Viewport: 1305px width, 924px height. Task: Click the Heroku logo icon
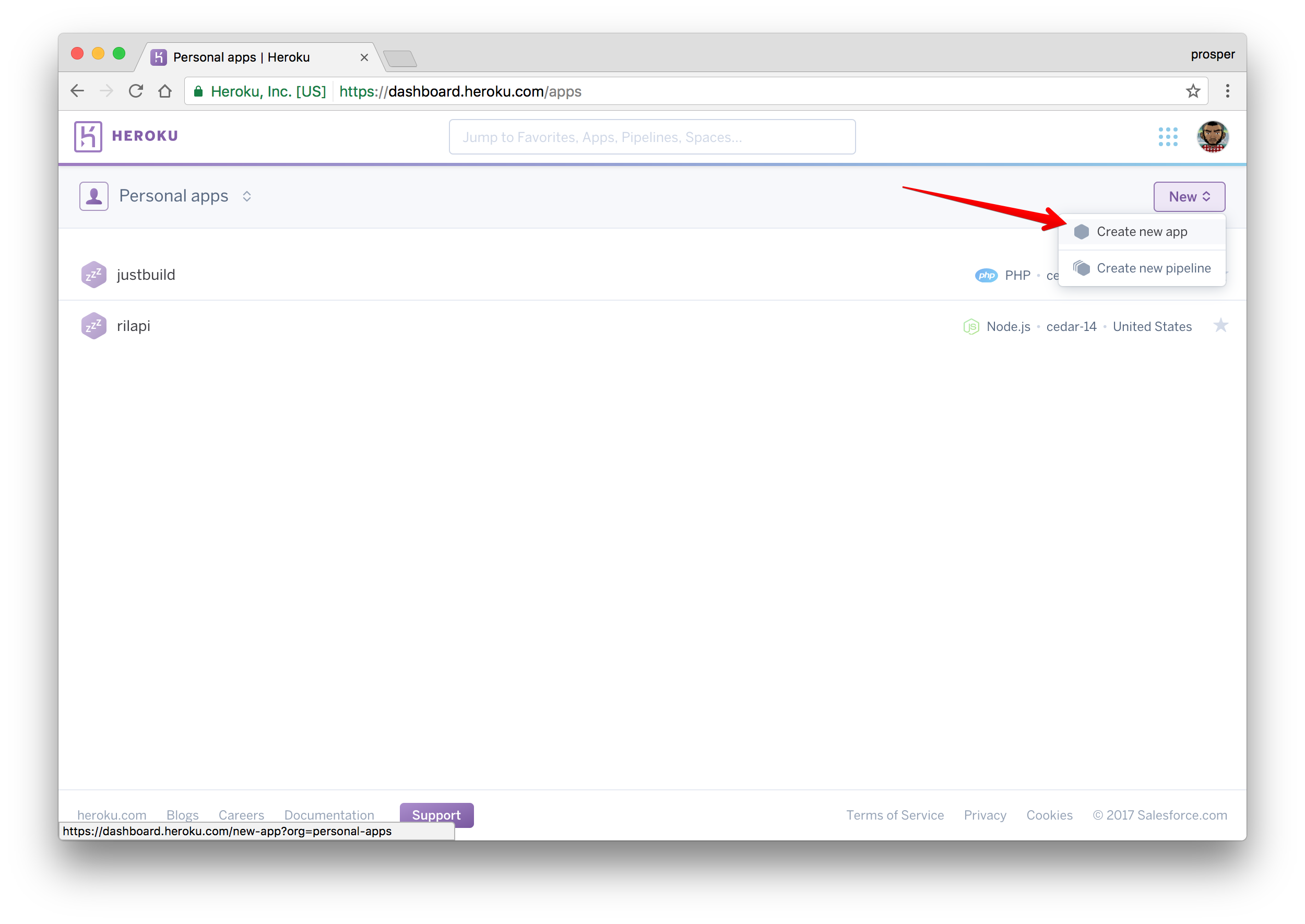click(x=88, y=137)
